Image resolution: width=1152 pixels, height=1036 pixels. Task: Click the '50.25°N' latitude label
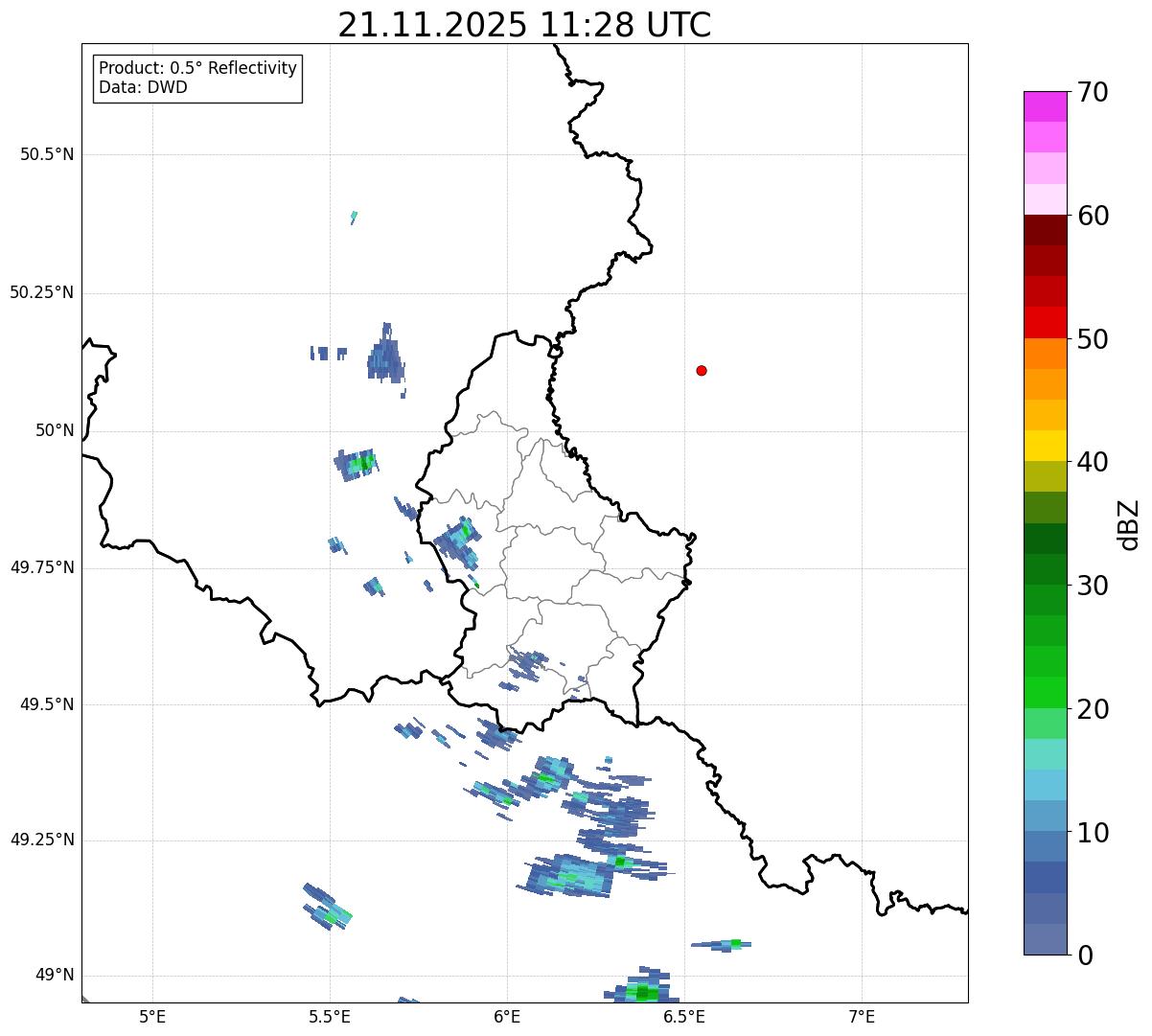(41, 292)
